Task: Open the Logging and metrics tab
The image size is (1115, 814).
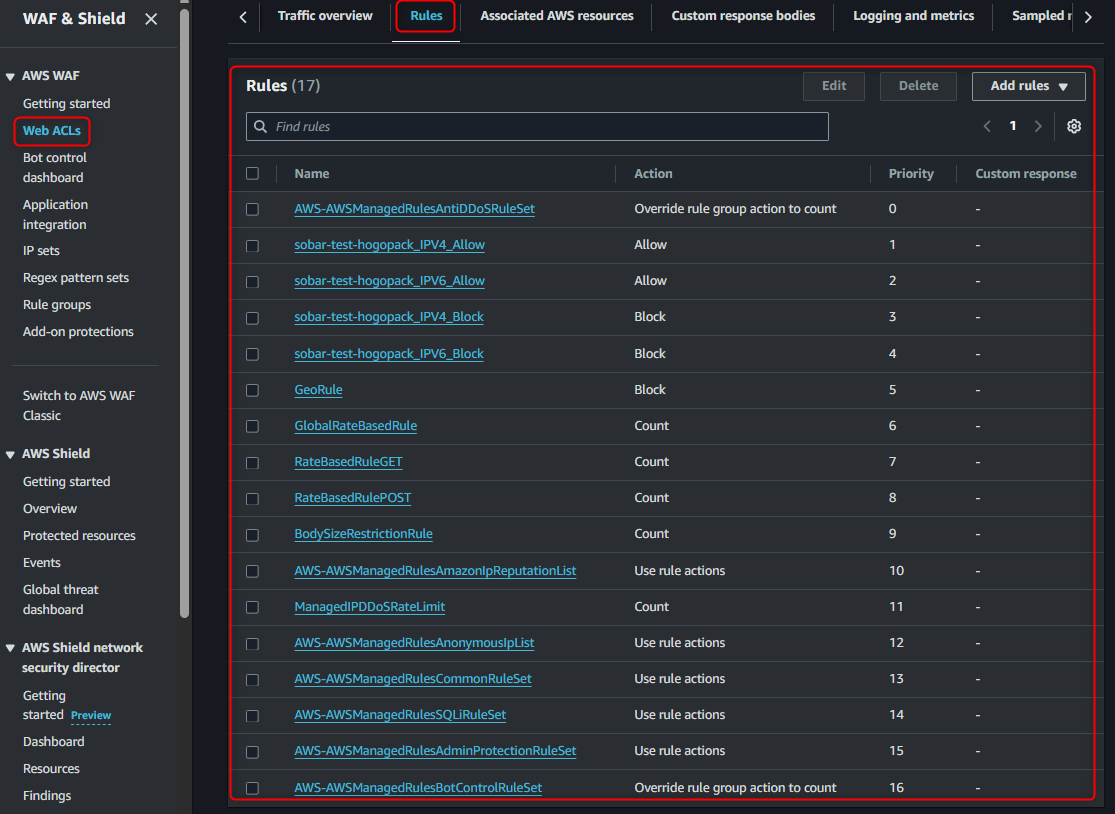Action: [x=913, y=16]
